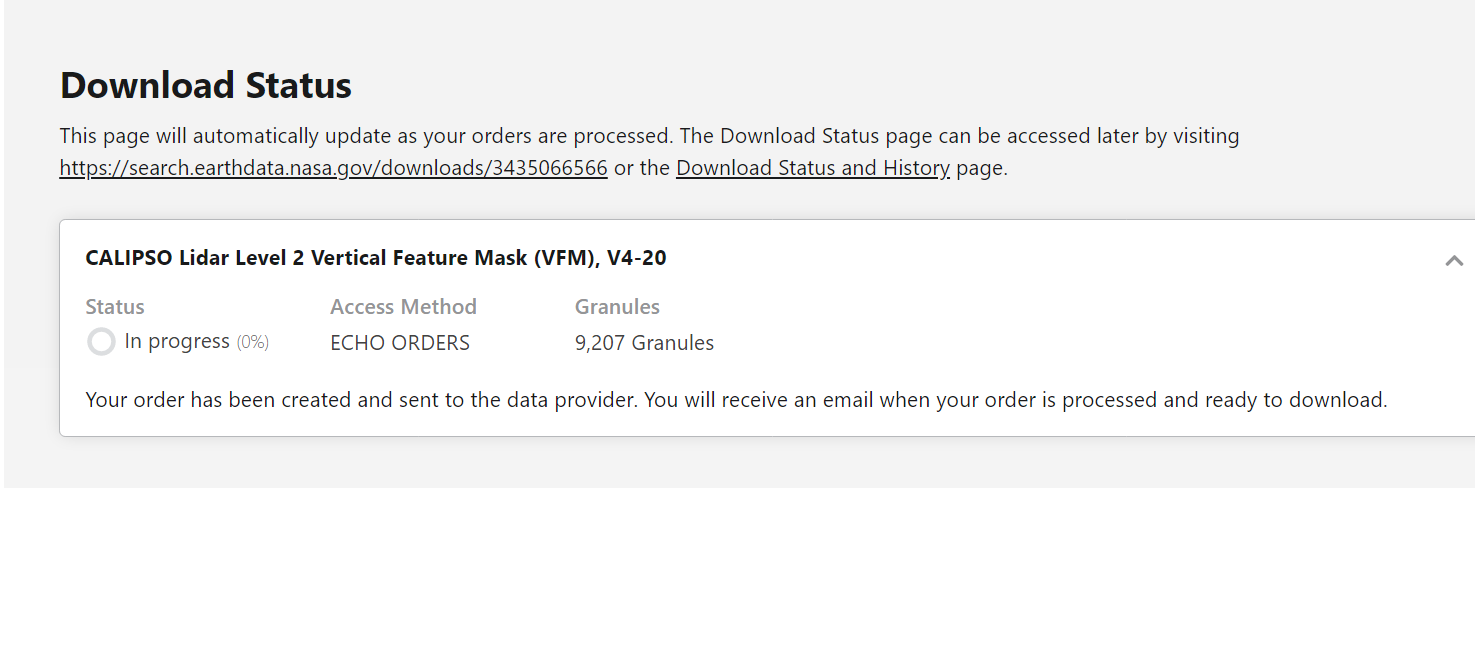The height and width of the screenshot is (648, 1475).
Task: Click the 9,207 Granules count
Action: (644, 343)
